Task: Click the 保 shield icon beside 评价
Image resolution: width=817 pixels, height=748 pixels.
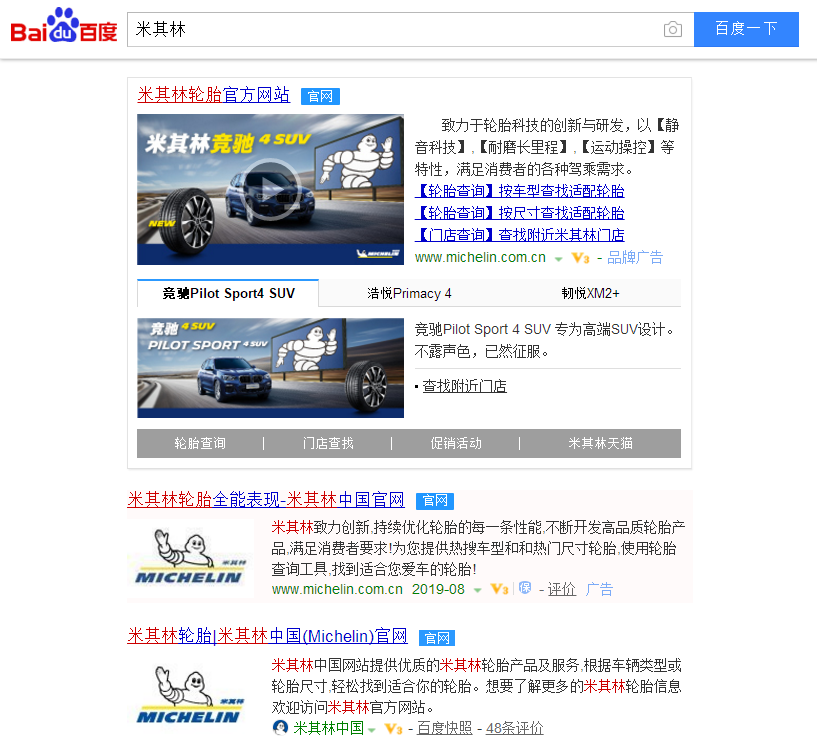Action: [525, 588]
